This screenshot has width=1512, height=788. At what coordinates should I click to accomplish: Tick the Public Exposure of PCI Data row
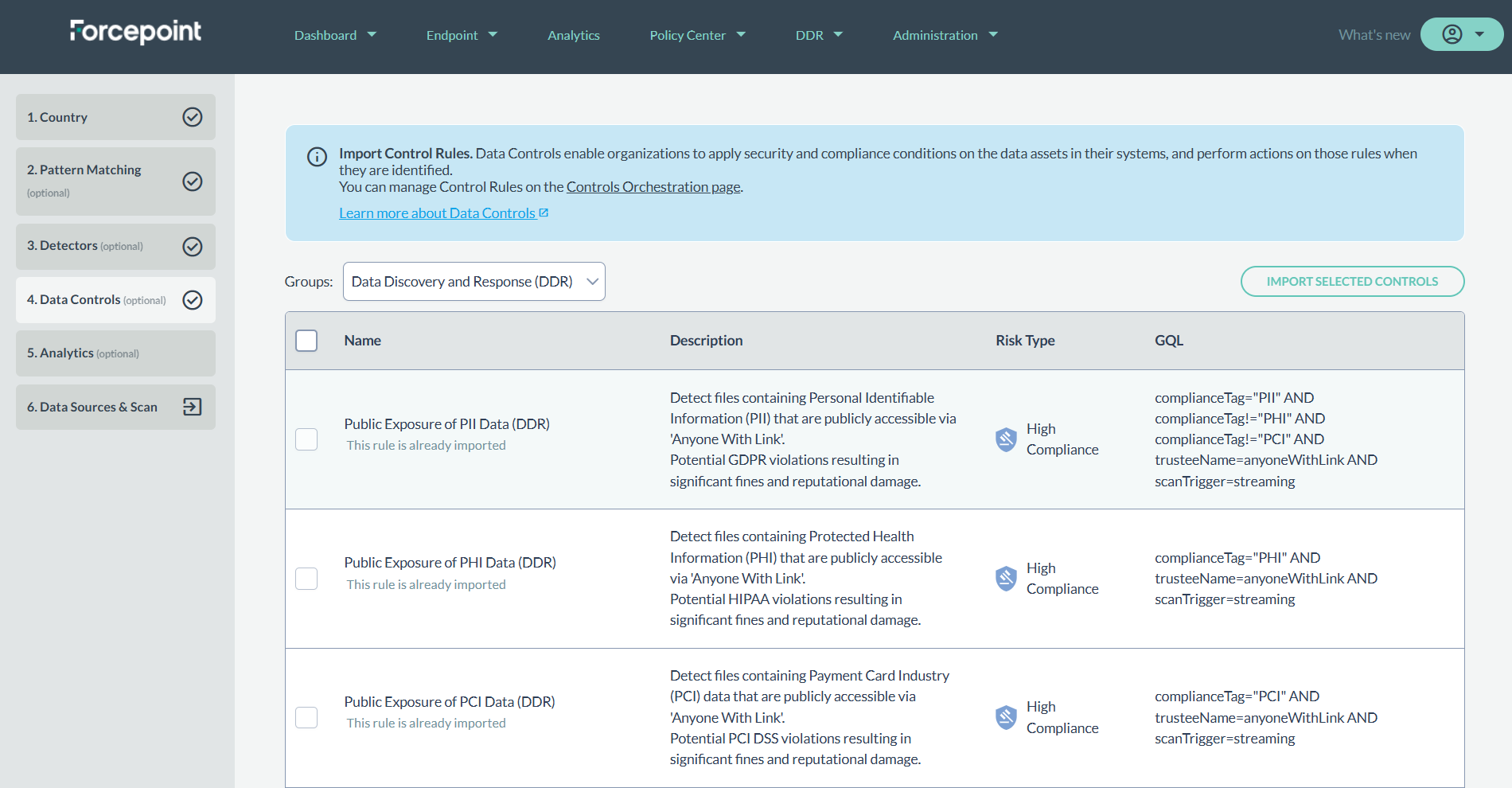(x=306, y=717)
